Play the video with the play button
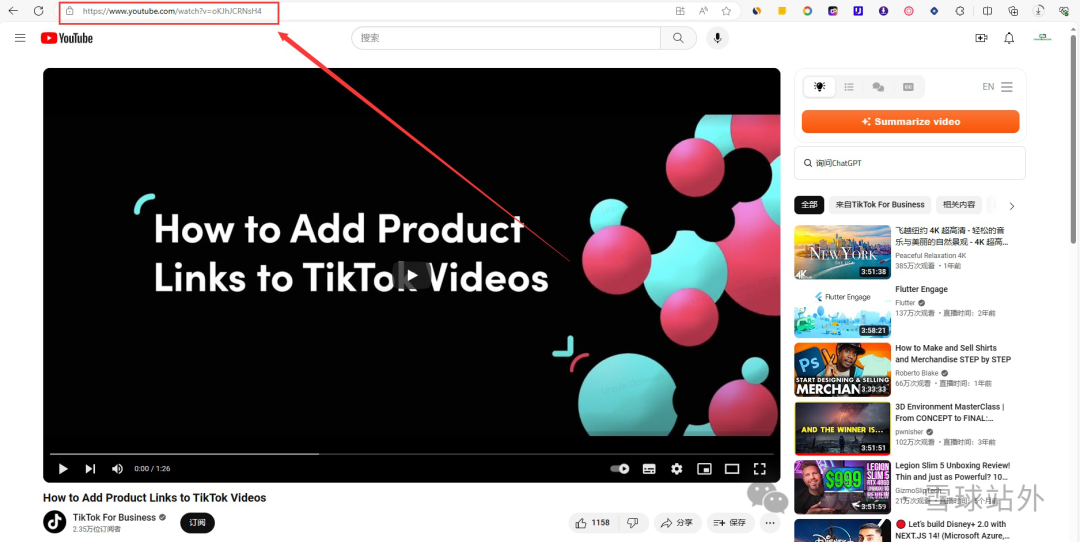This screenshot has height=542, width=1080. [x=63, y=469]
